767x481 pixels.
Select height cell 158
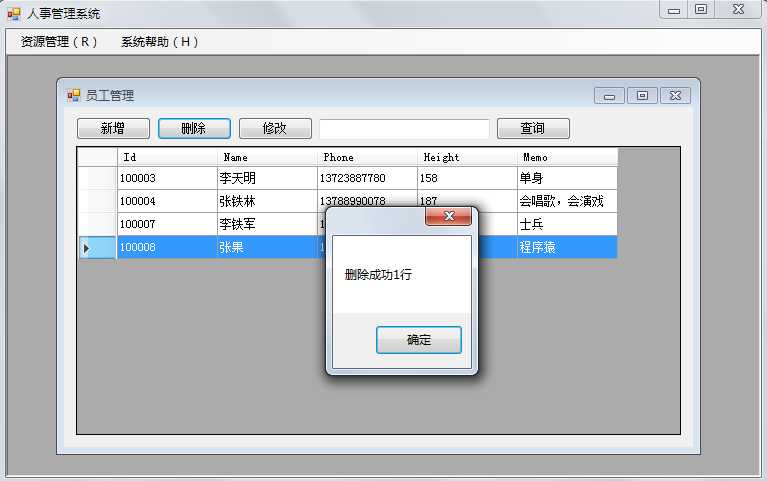[467, 178]
